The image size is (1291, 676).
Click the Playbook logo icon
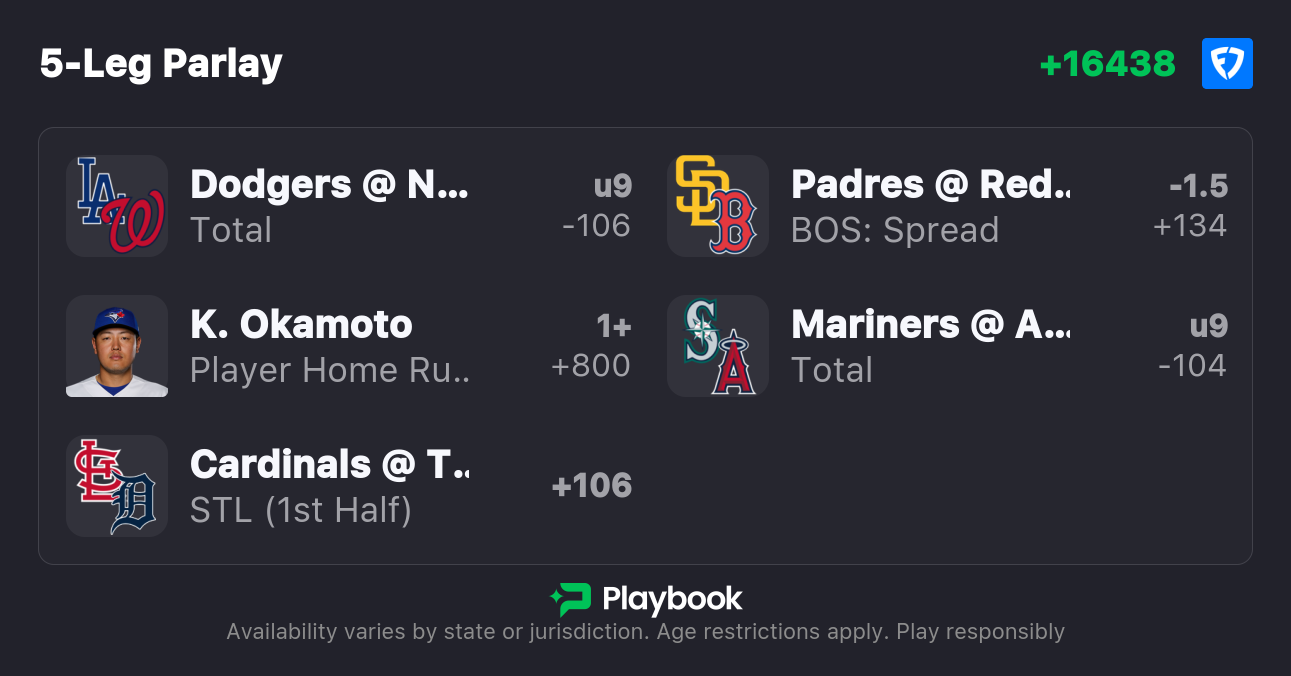(x=570, y=599)
